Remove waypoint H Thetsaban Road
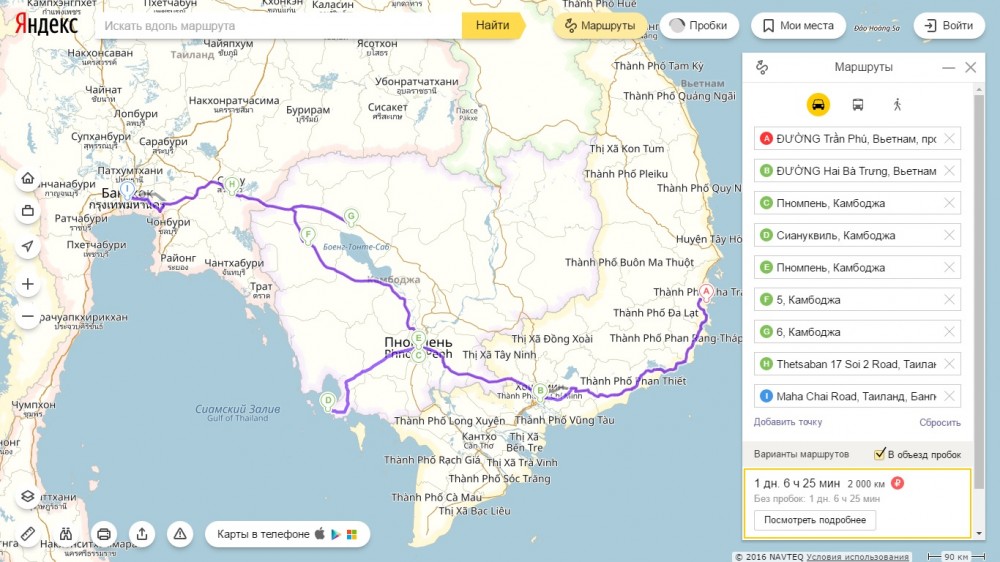1000x562 pixels. (950, 364)
